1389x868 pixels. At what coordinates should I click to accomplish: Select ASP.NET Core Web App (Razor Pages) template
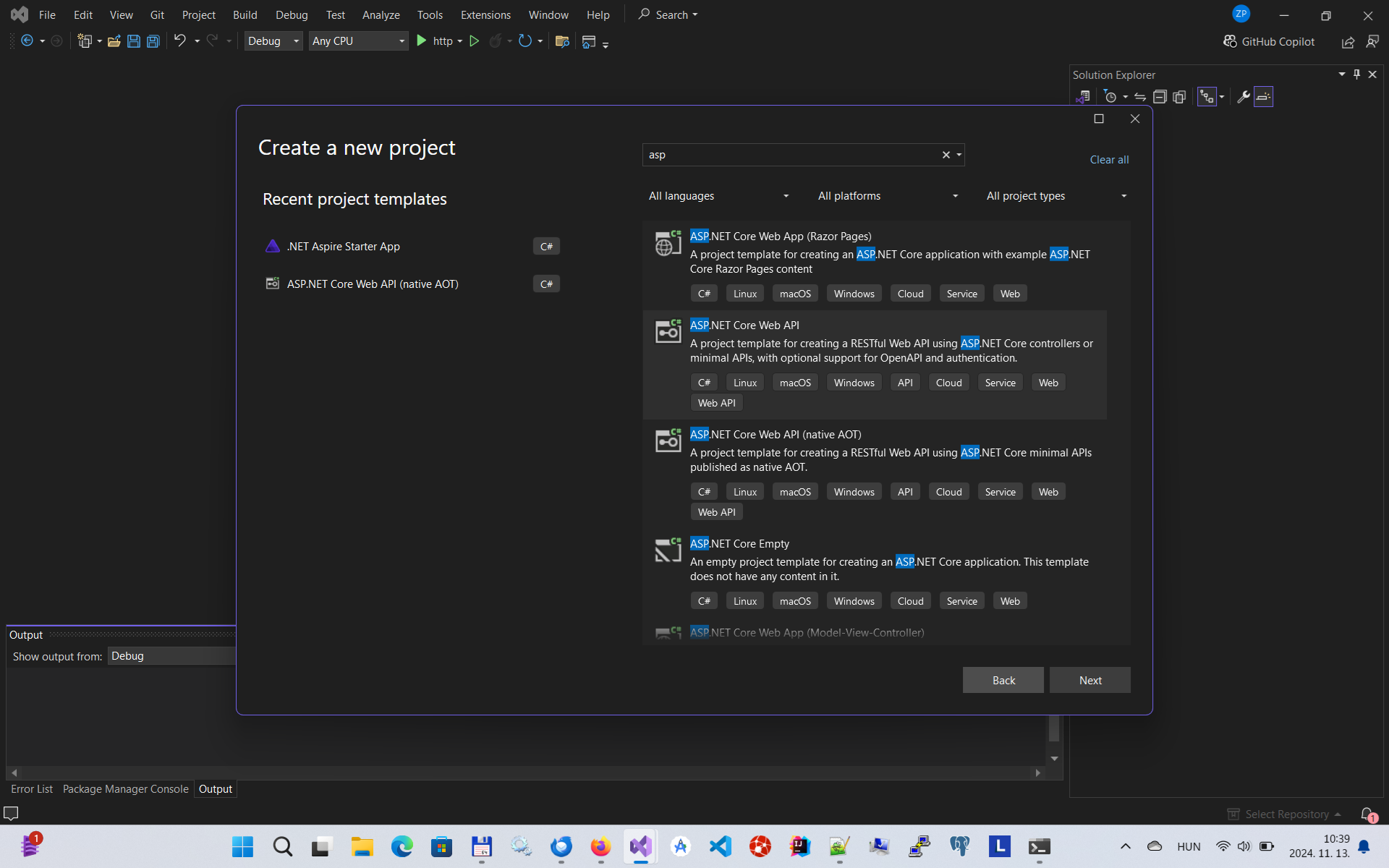pos(875,265)
